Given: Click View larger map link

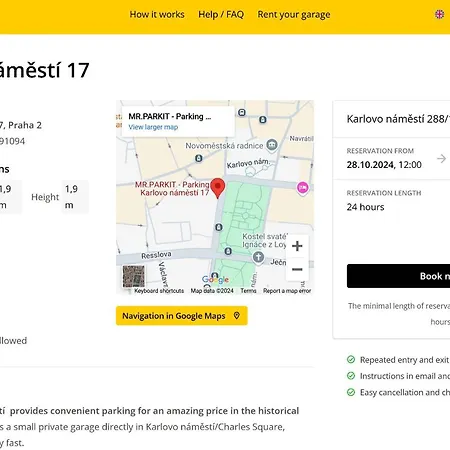Looking at the screenshot, I should tap(153, 127).
